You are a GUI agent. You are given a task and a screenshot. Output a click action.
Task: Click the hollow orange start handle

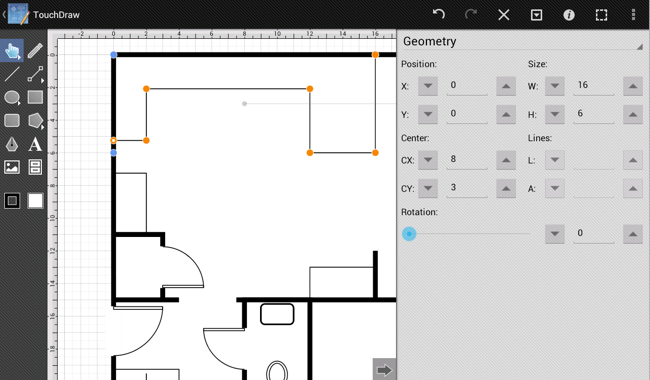(114, 140)
